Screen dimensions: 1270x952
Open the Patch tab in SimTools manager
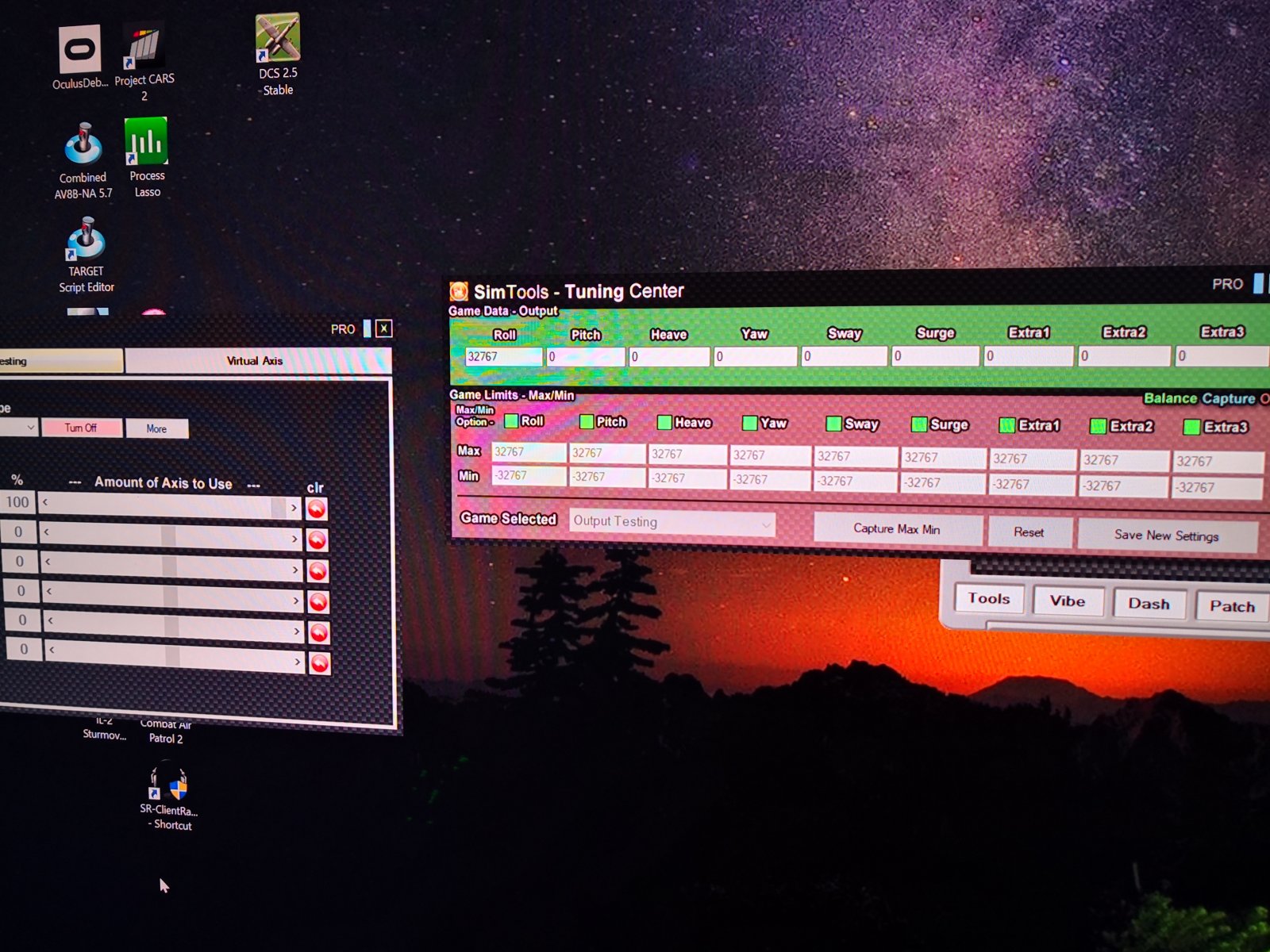(1233, 606)
